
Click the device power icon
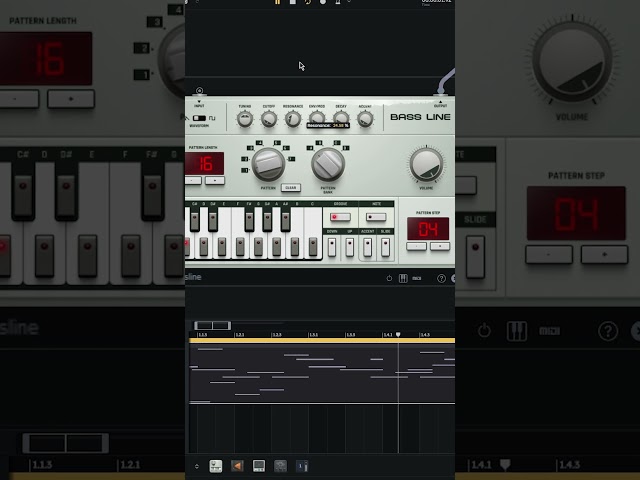click(x=389, y=278)
